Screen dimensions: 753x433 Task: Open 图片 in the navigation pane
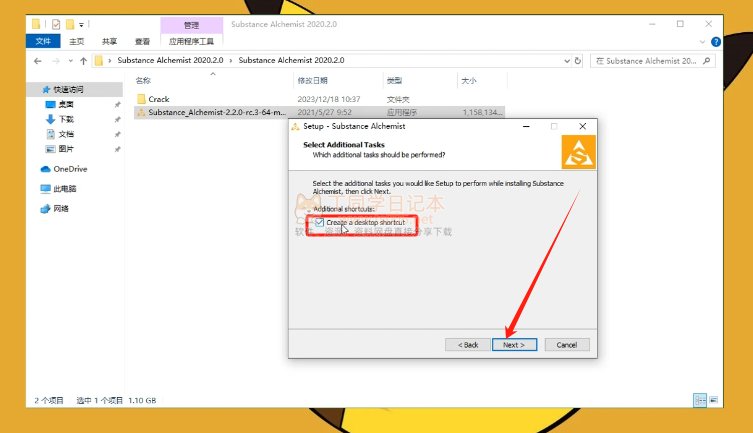click(x=66, y=149)
